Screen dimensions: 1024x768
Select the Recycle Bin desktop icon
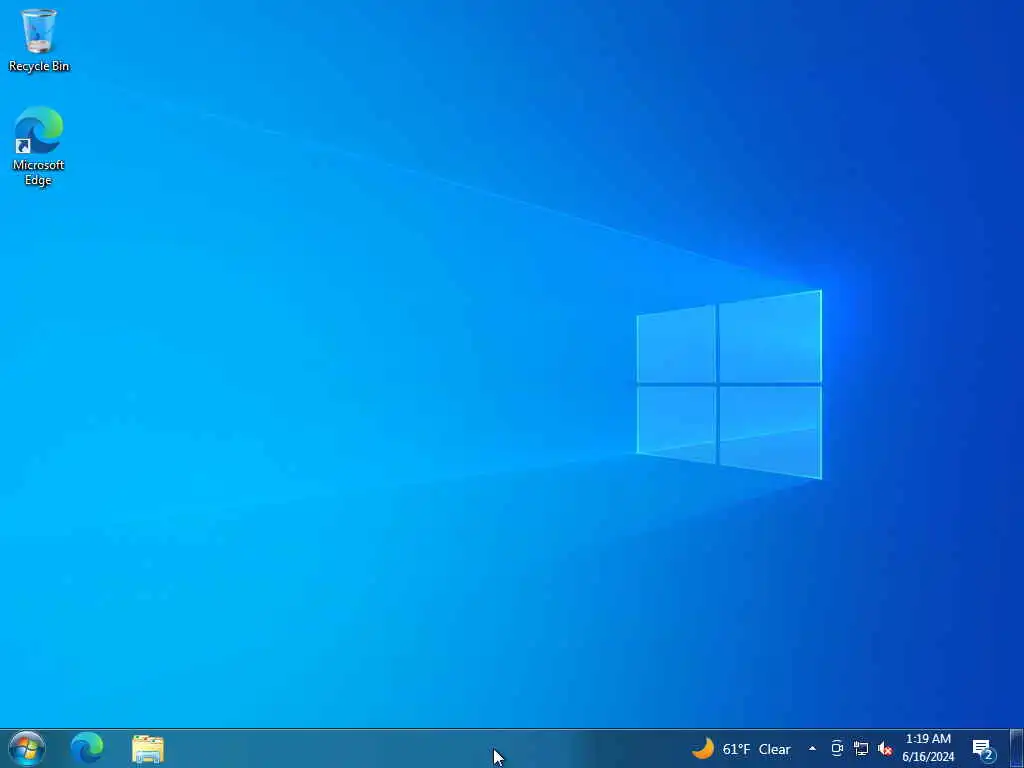click(x=39, y=39)
